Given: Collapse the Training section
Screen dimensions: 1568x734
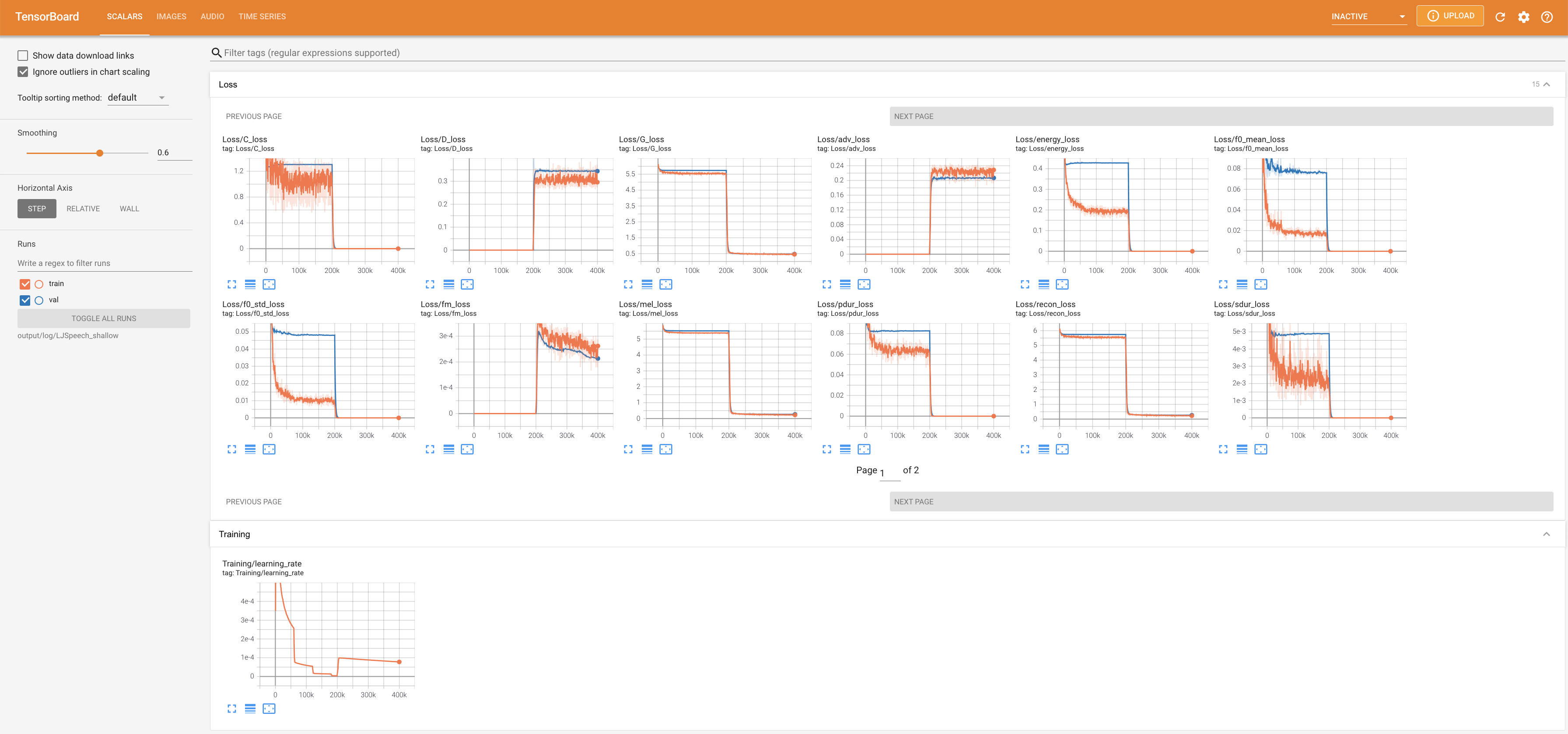Looking at the screenshot, I should 1546,534.
